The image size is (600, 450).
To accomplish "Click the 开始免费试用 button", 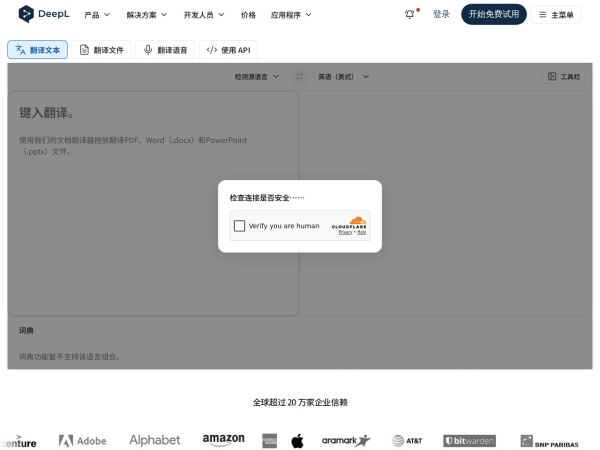I will pos(494,15).
